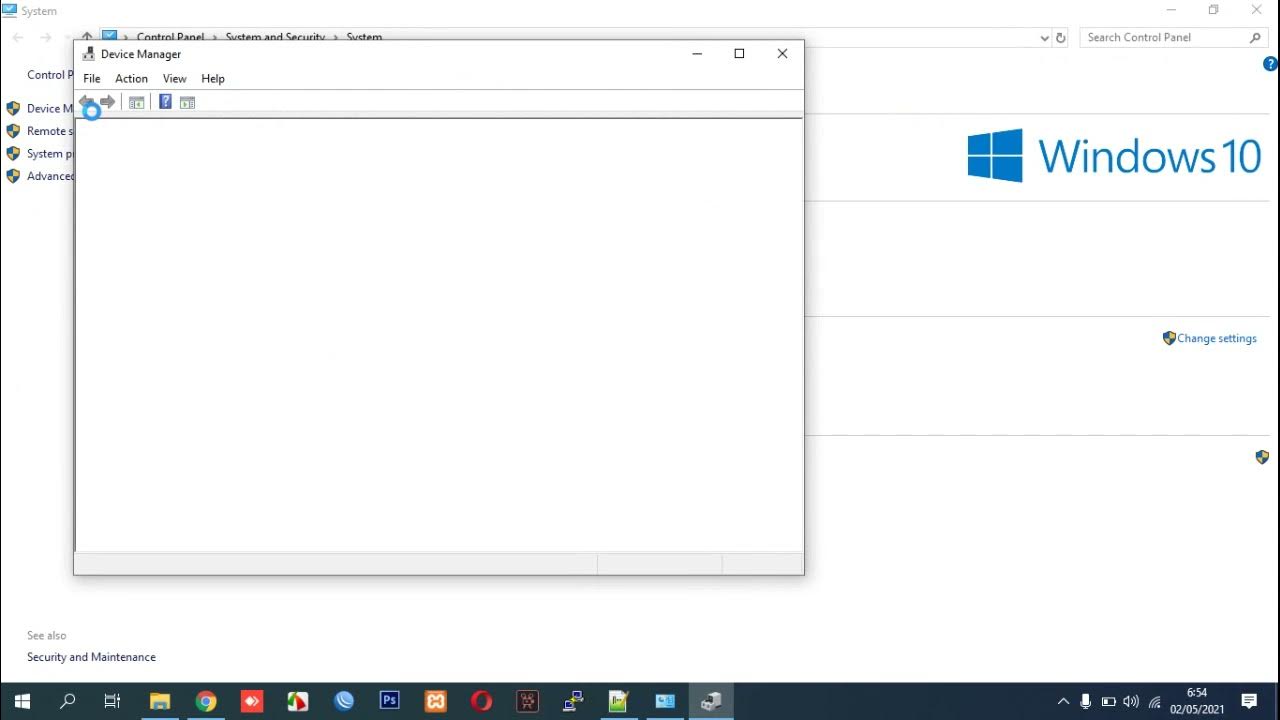
Task: Open the Action menu in Device Manager
Action: click(131, 78)
